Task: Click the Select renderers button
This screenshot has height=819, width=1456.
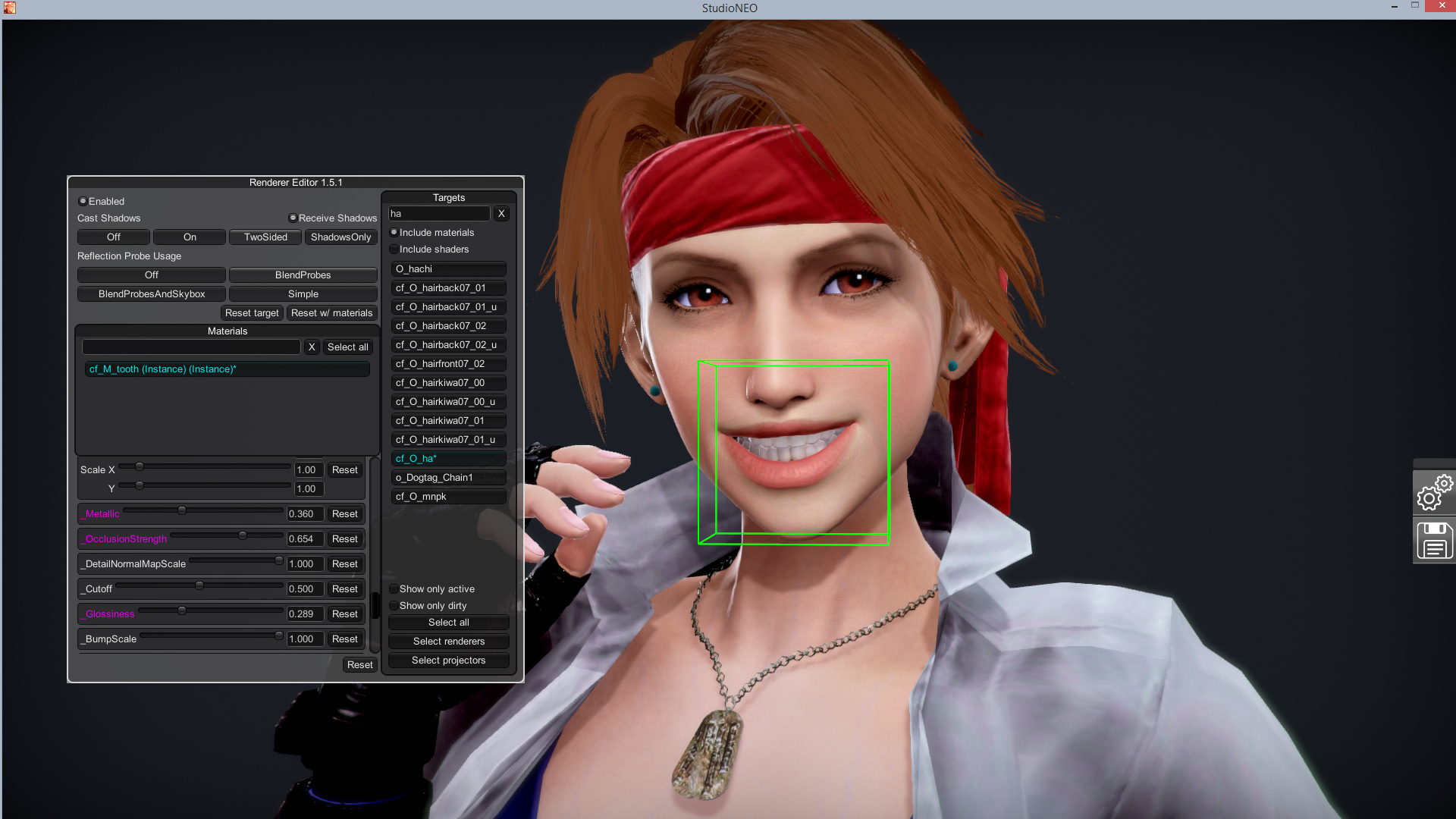Action: click(x=449, y=641)
